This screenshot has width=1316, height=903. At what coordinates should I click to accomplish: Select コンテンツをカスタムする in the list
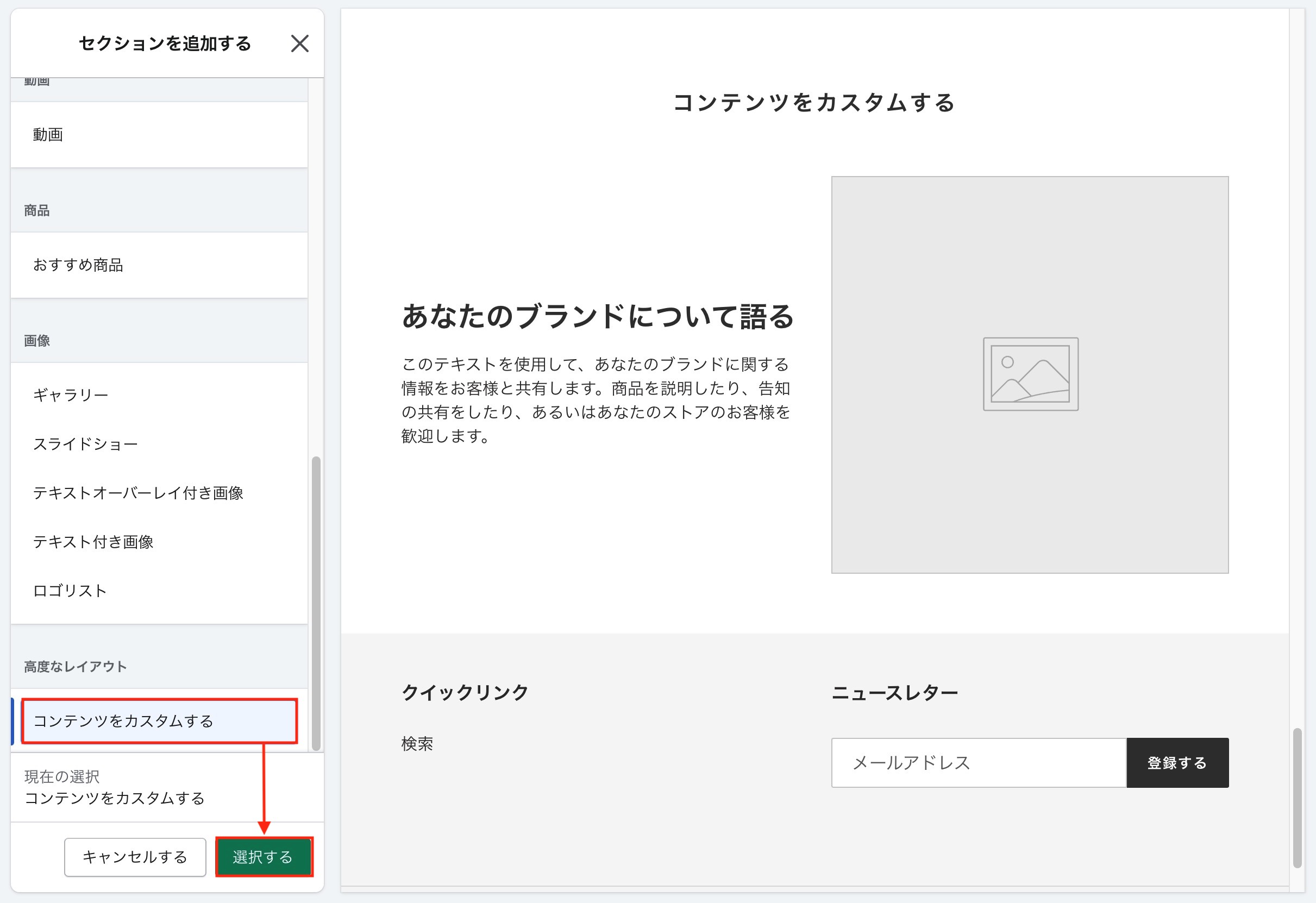[x=159, y=720]
